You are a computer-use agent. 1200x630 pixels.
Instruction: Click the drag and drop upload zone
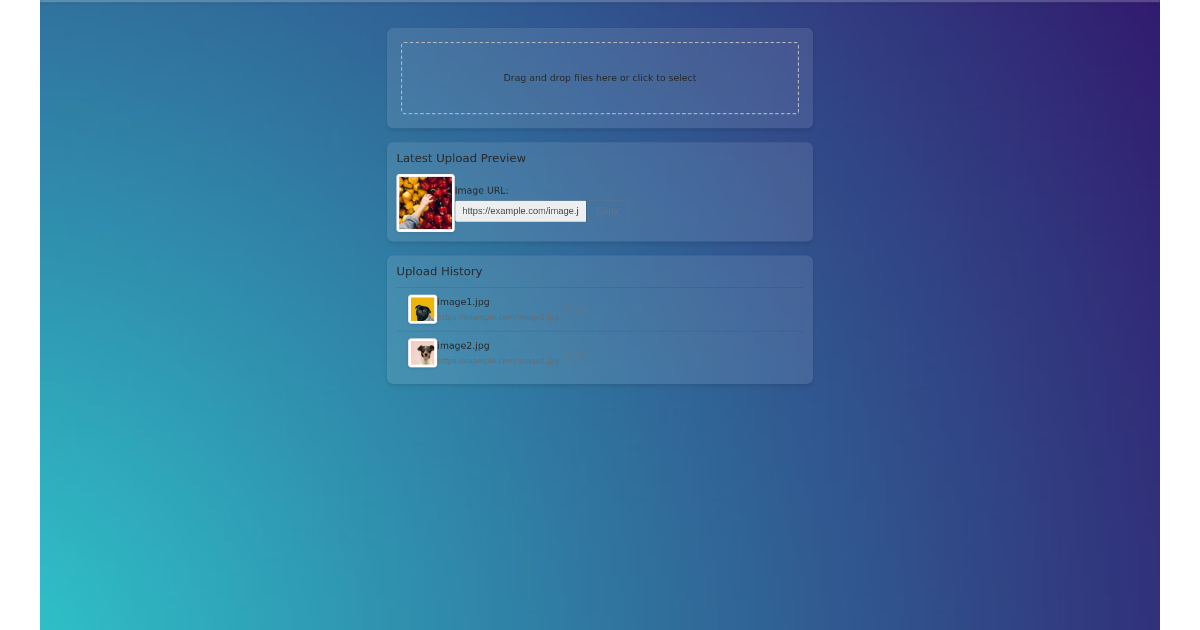coord(600,78)
